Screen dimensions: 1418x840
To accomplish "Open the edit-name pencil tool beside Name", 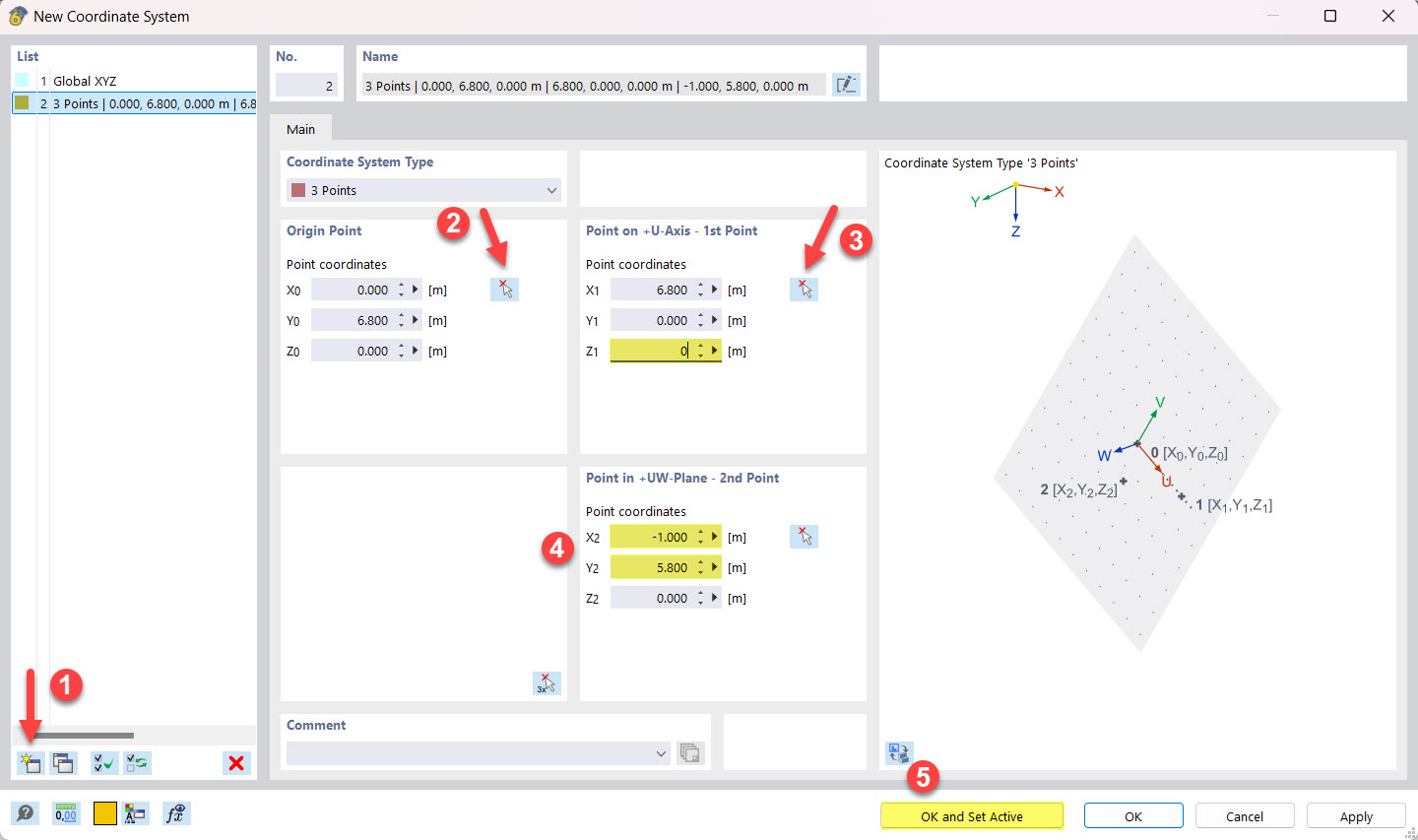I will click(846, 85).
